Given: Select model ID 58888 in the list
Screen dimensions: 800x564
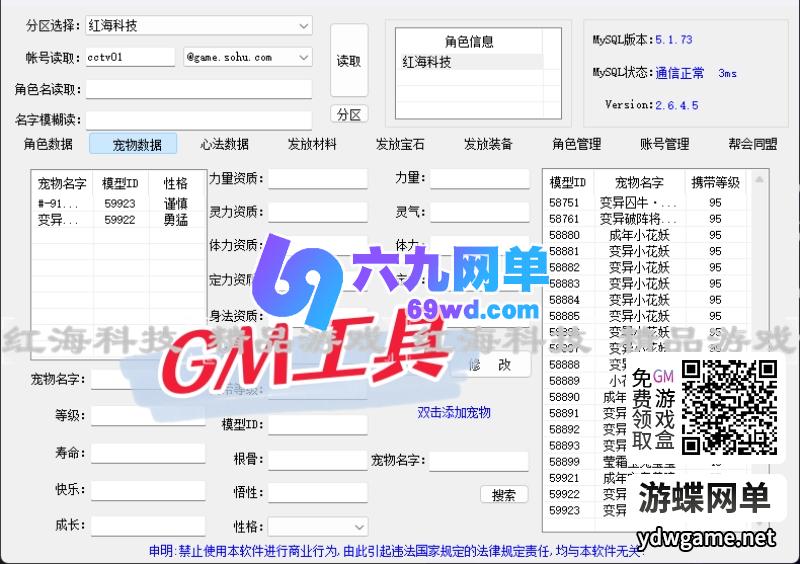Looking at the screenshot, I should 564,364.
